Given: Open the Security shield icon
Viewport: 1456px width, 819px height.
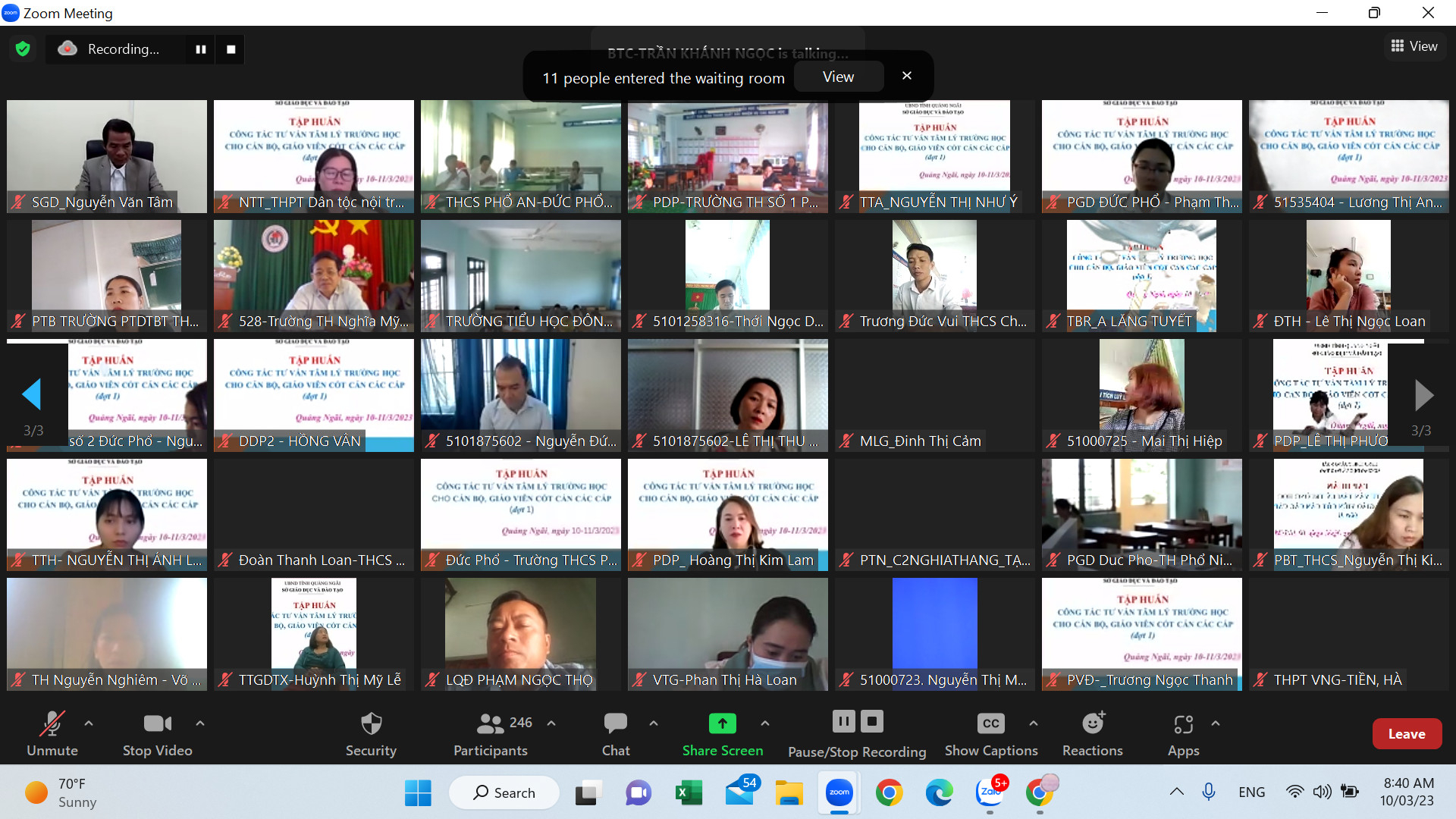Looking at the screenshot, I should click(371, 723).
